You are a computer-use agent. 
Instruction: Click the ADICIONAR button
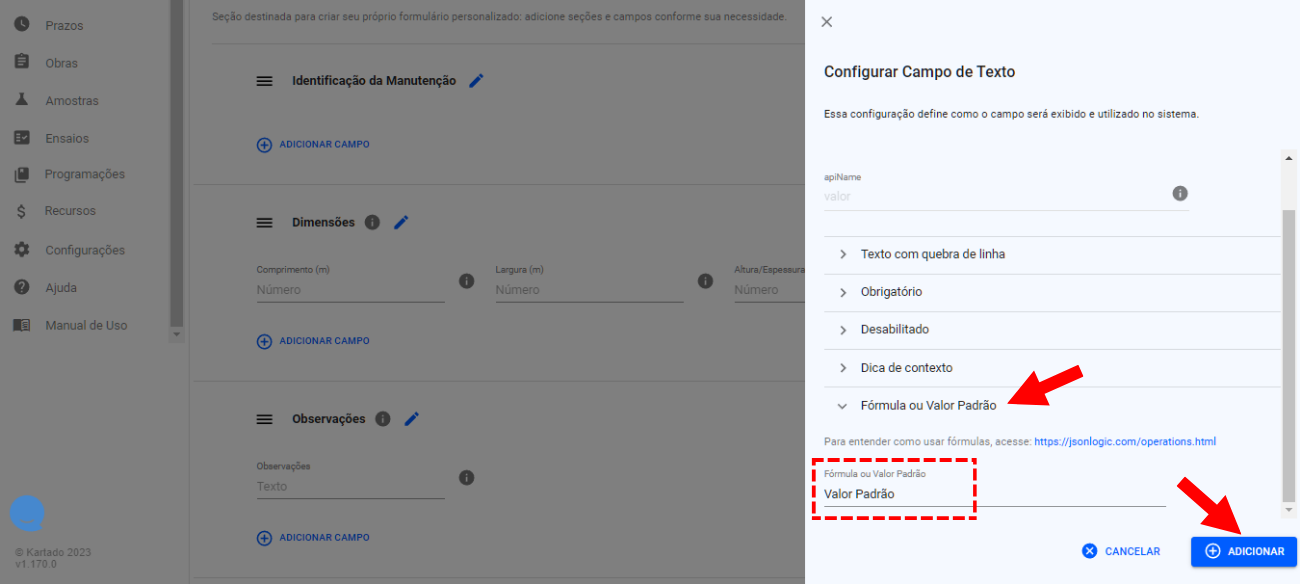1243,552
